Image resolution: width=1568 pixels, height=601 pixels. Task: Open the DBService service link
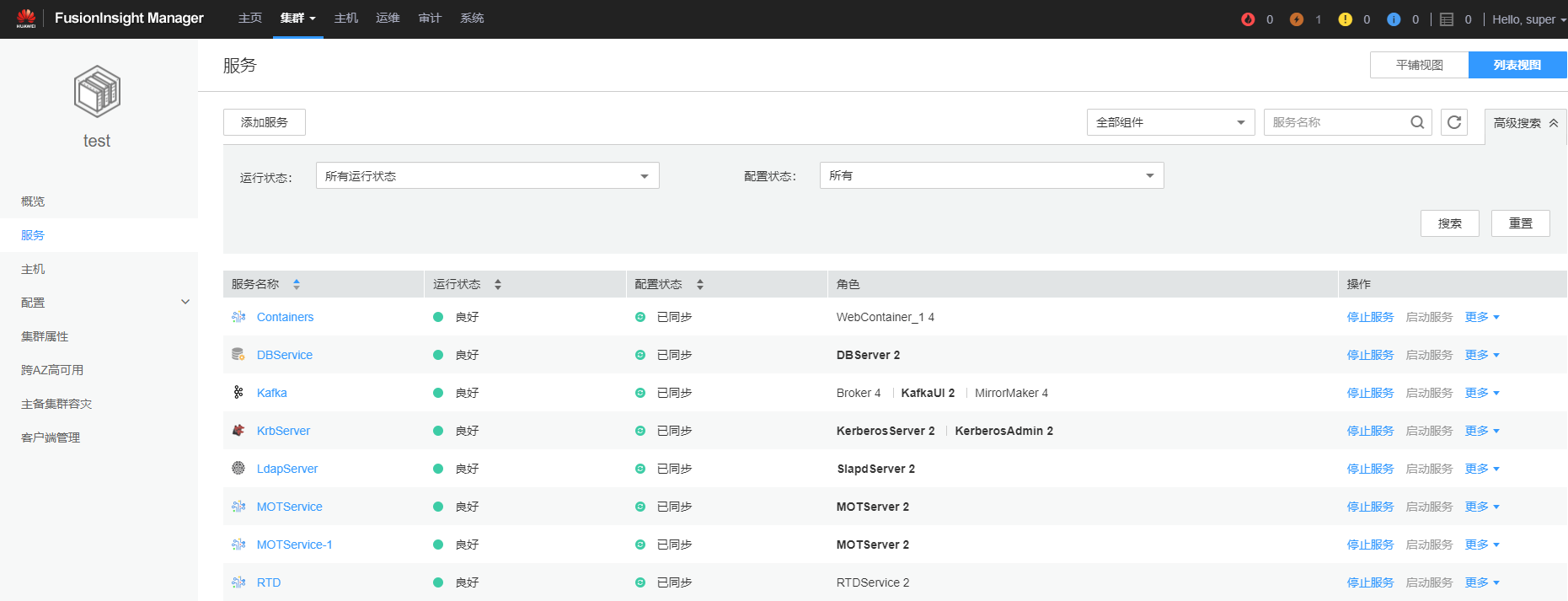point(285,355)
